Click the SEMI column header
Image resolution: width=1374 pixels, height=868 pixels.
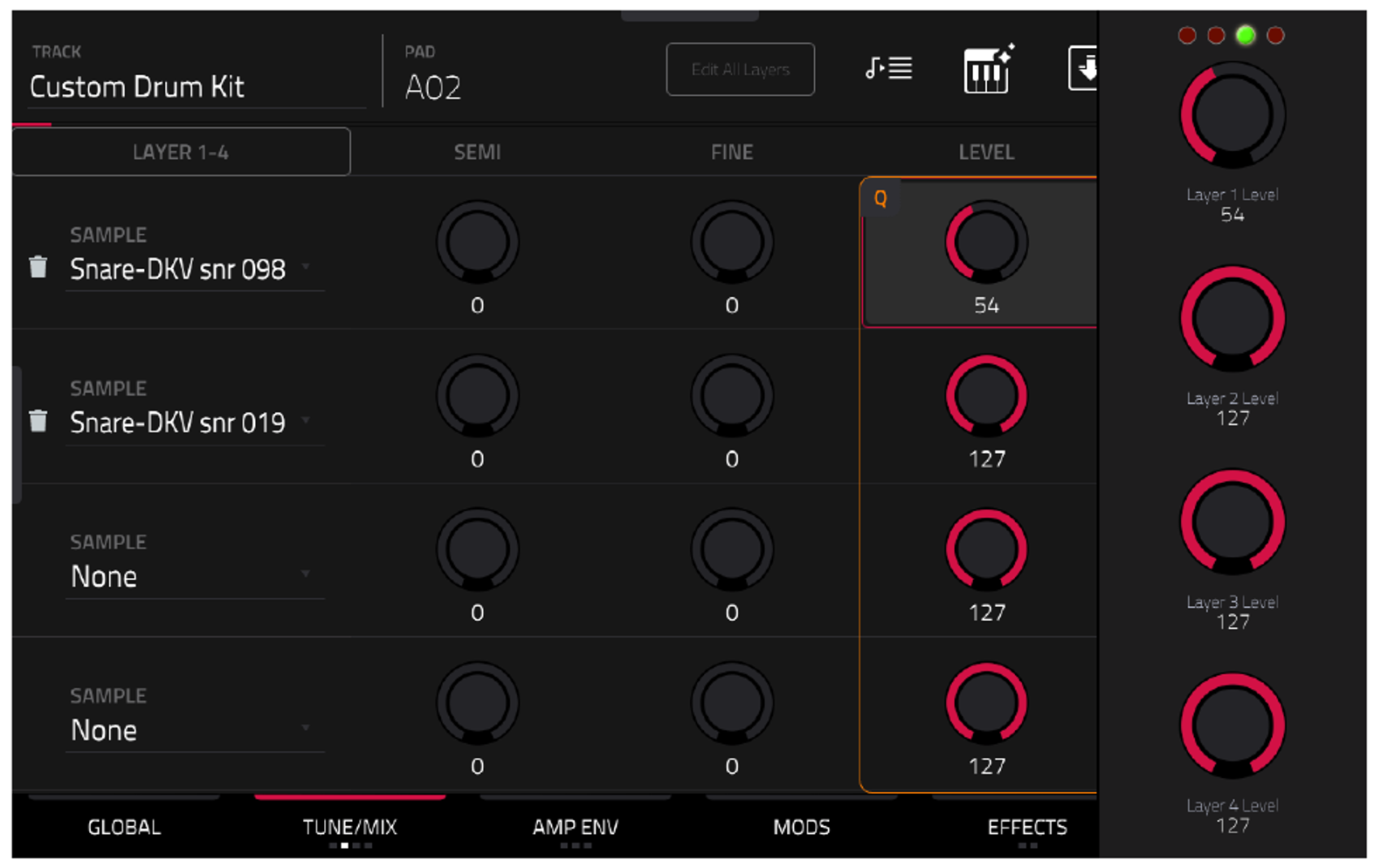pos(477,152)
